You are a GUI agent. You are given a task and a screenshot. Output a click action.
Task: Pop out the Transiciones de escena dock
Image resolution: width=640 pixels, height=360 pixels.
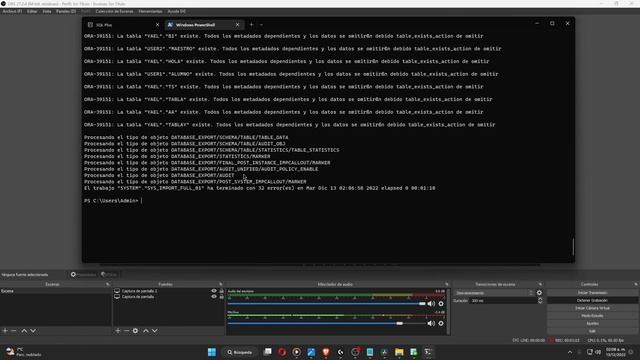[x=540, y=284]
